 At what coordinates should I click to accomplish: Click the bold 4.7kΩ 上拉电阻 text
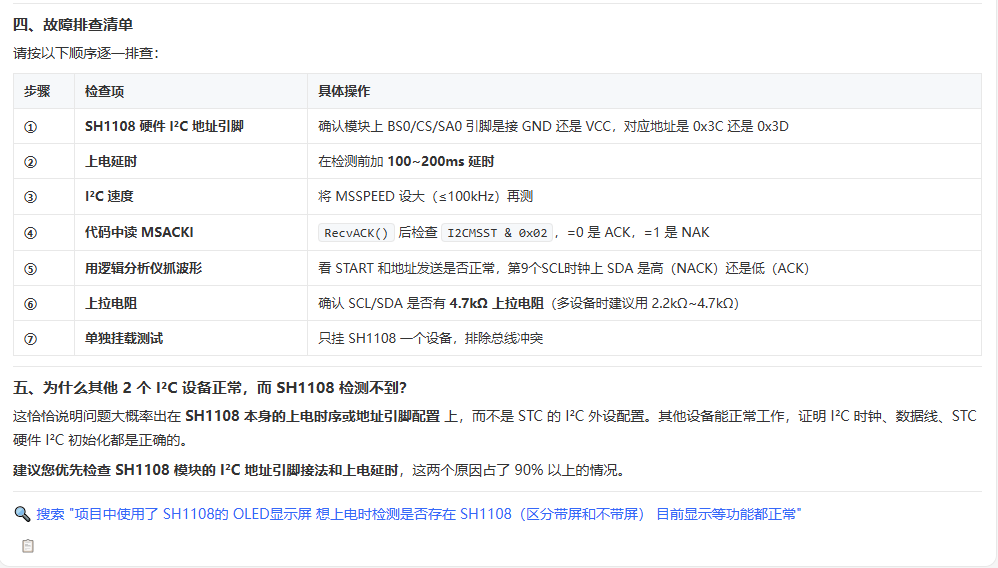[496, 303]
